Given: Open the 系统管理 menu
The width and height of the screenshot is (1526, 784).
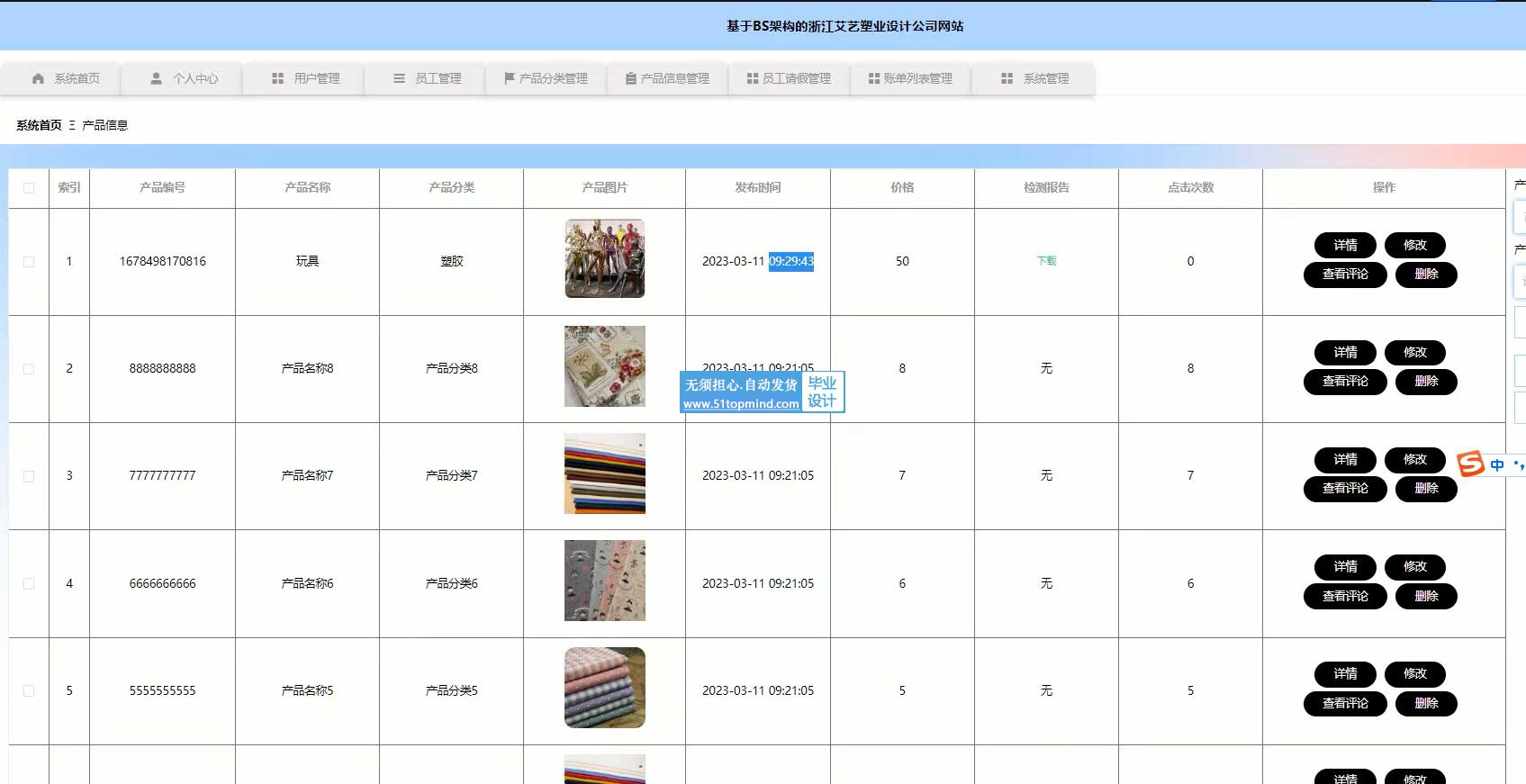Looking at the screenshot, I should tap(1034, 78).
